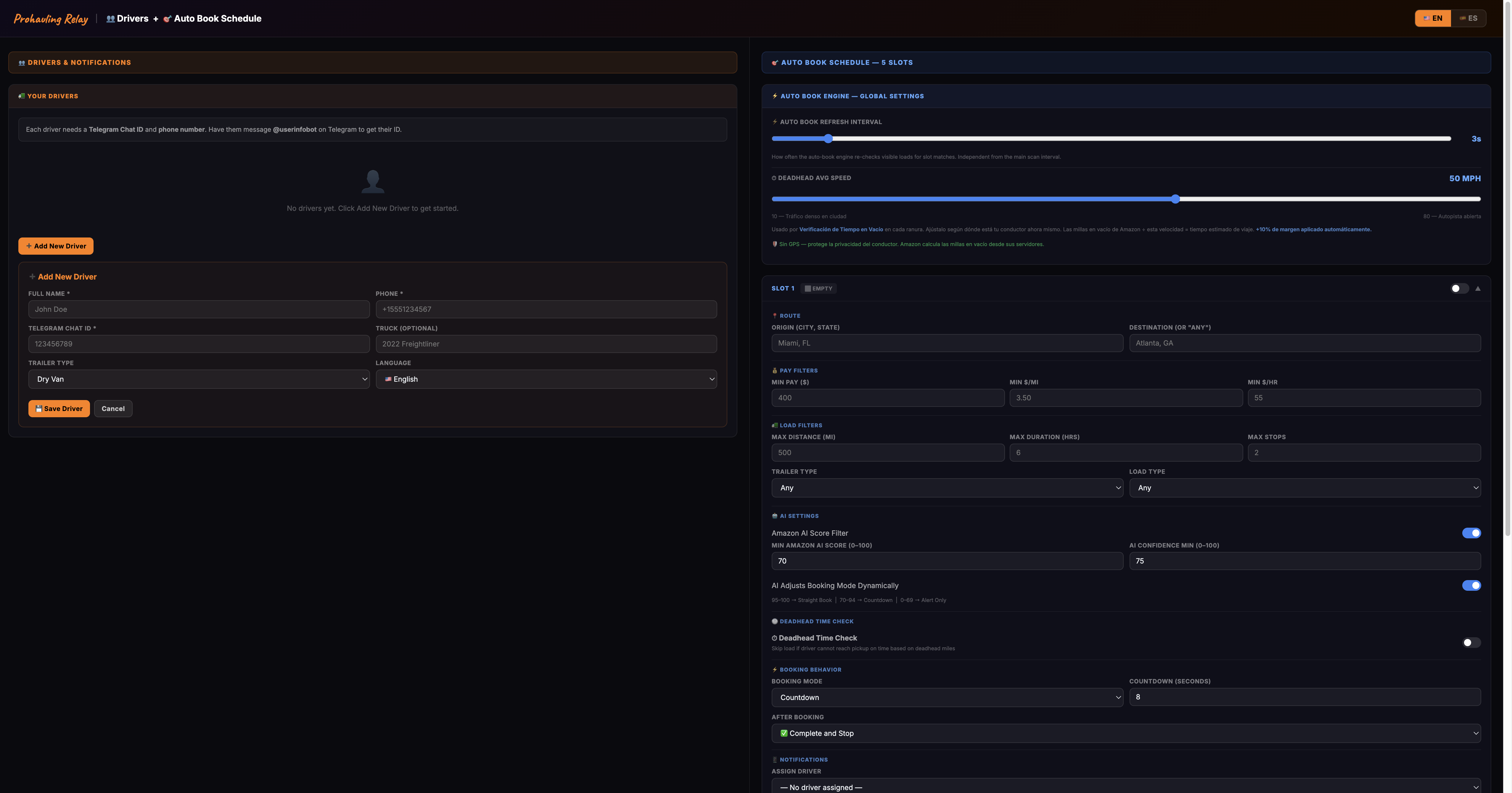1512x793 pixels.
Task: Click the Drivers header item
Action: (x=127, y=19)
